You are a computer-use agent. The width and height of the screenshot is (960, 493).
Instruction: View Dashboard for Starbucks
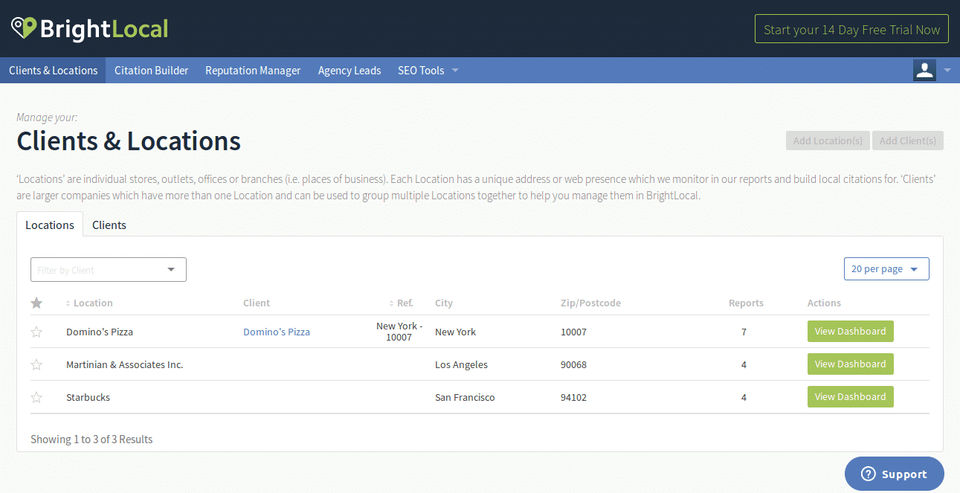[850, 396]
